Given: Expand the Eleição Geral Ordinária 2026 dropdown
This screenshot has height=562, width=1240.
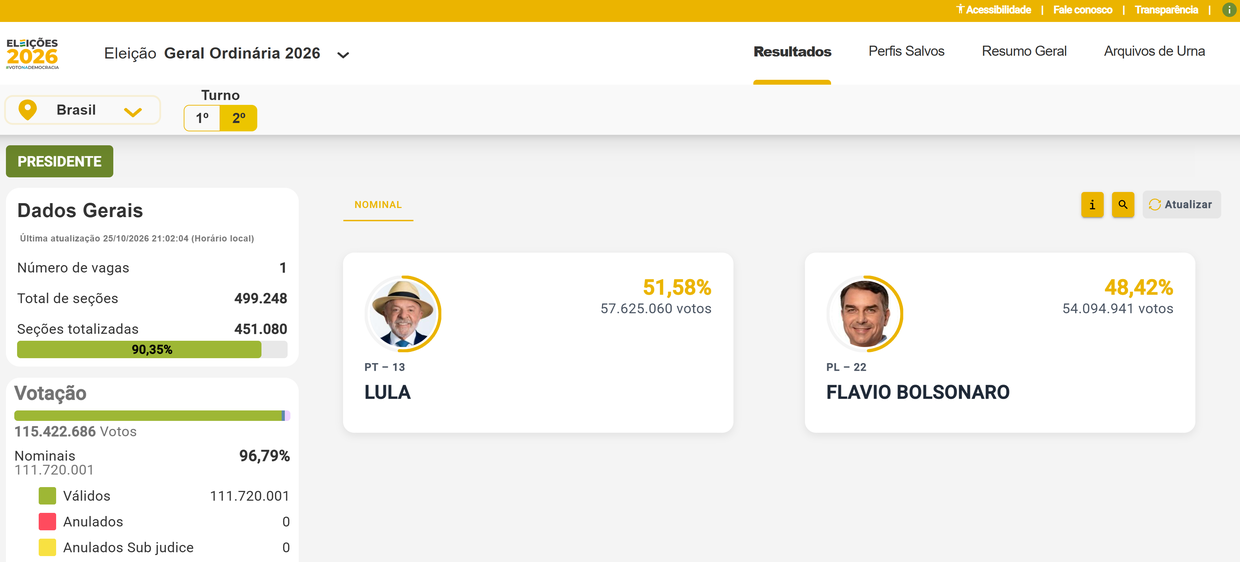Looking at the screenshot, I should 343,55.
